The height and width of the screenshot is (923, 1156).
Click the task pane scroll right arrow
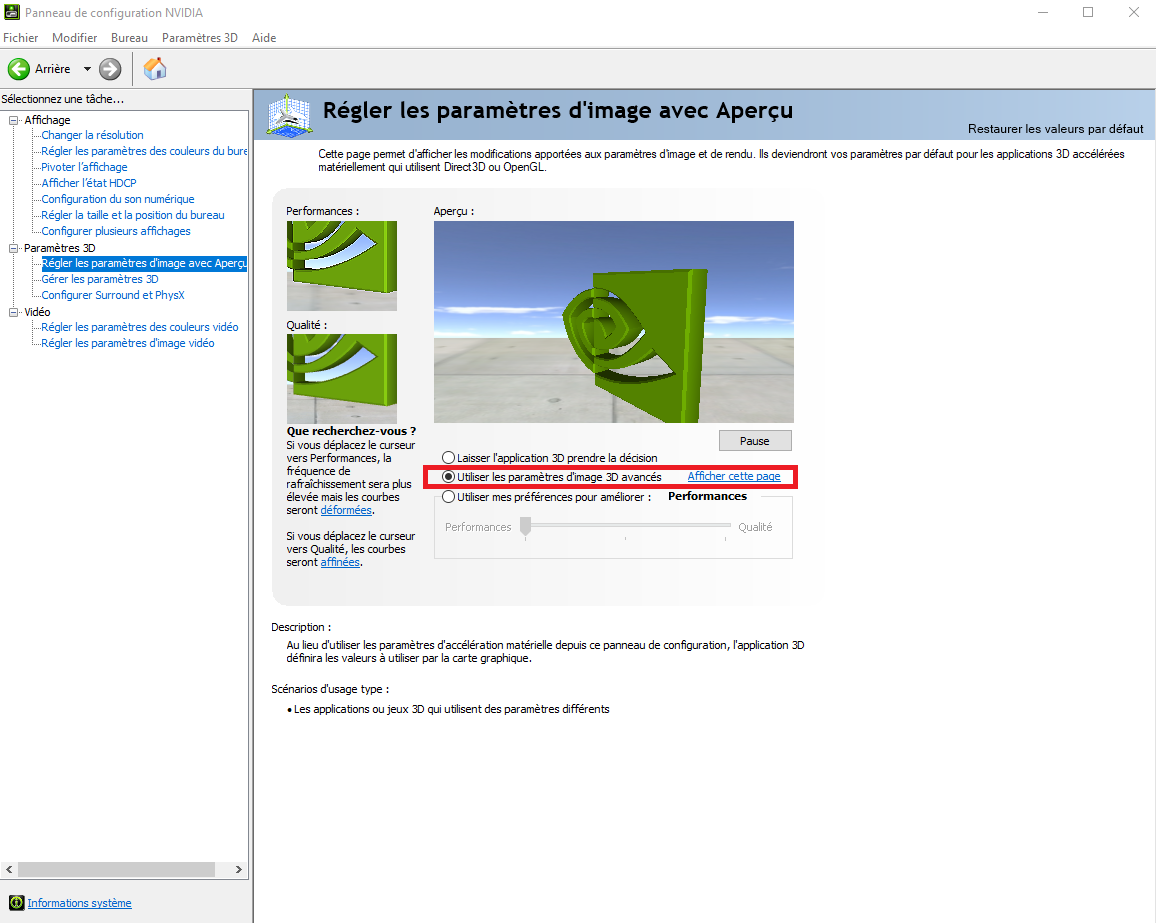pyautogui.click(x=238, y=869)
